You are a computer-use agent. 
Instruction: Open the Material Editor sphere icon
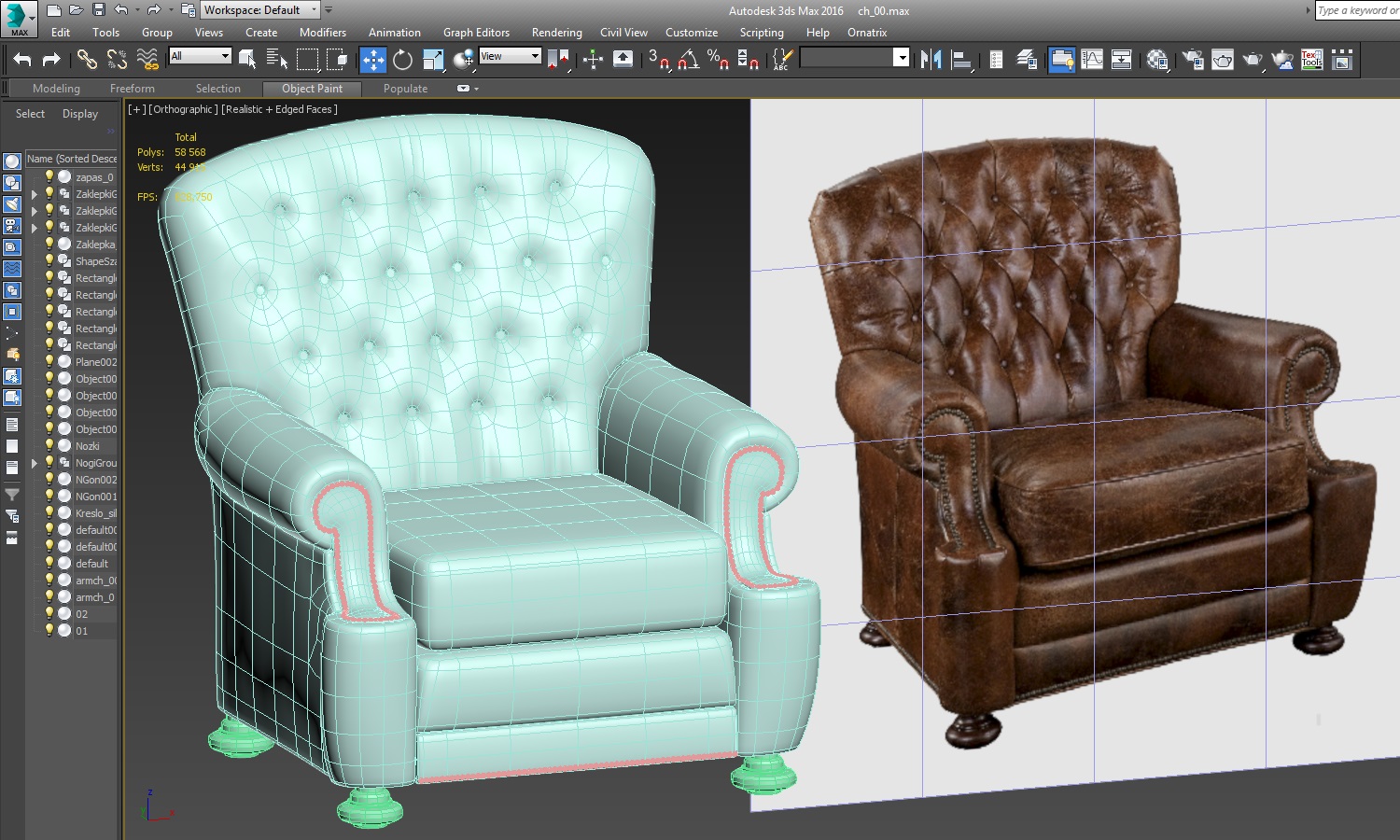[1157, 60]
